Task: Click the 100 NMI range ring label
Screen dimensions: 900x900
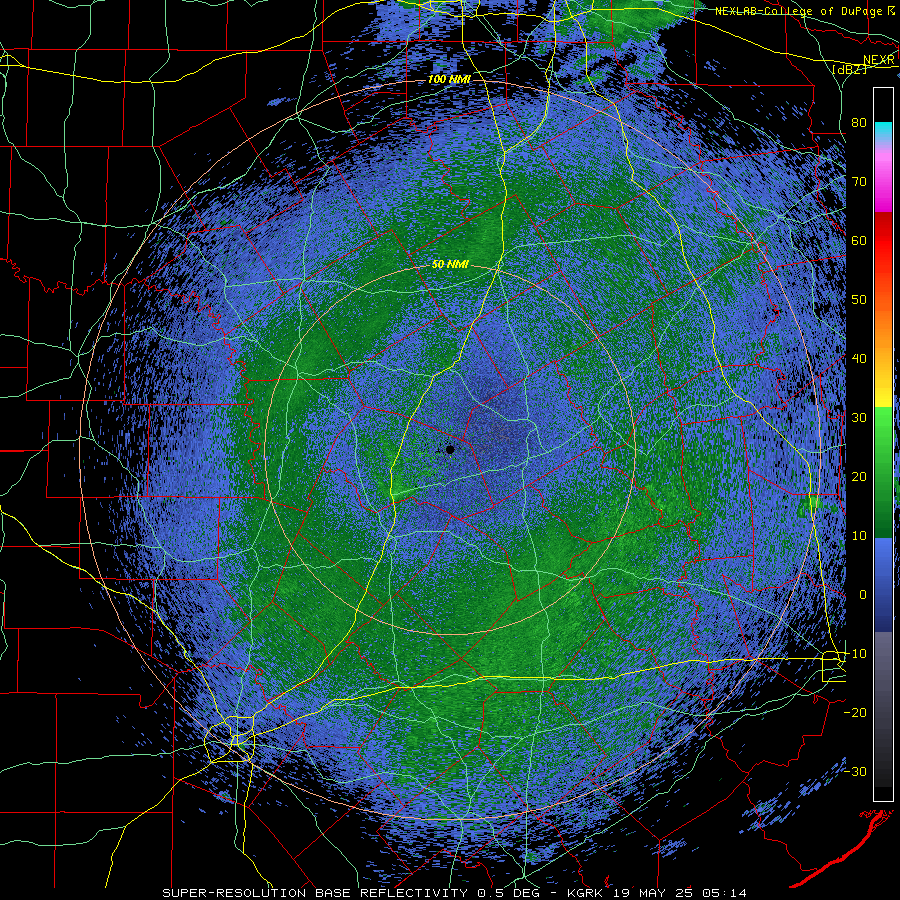Action: click(x=449, y=79)
